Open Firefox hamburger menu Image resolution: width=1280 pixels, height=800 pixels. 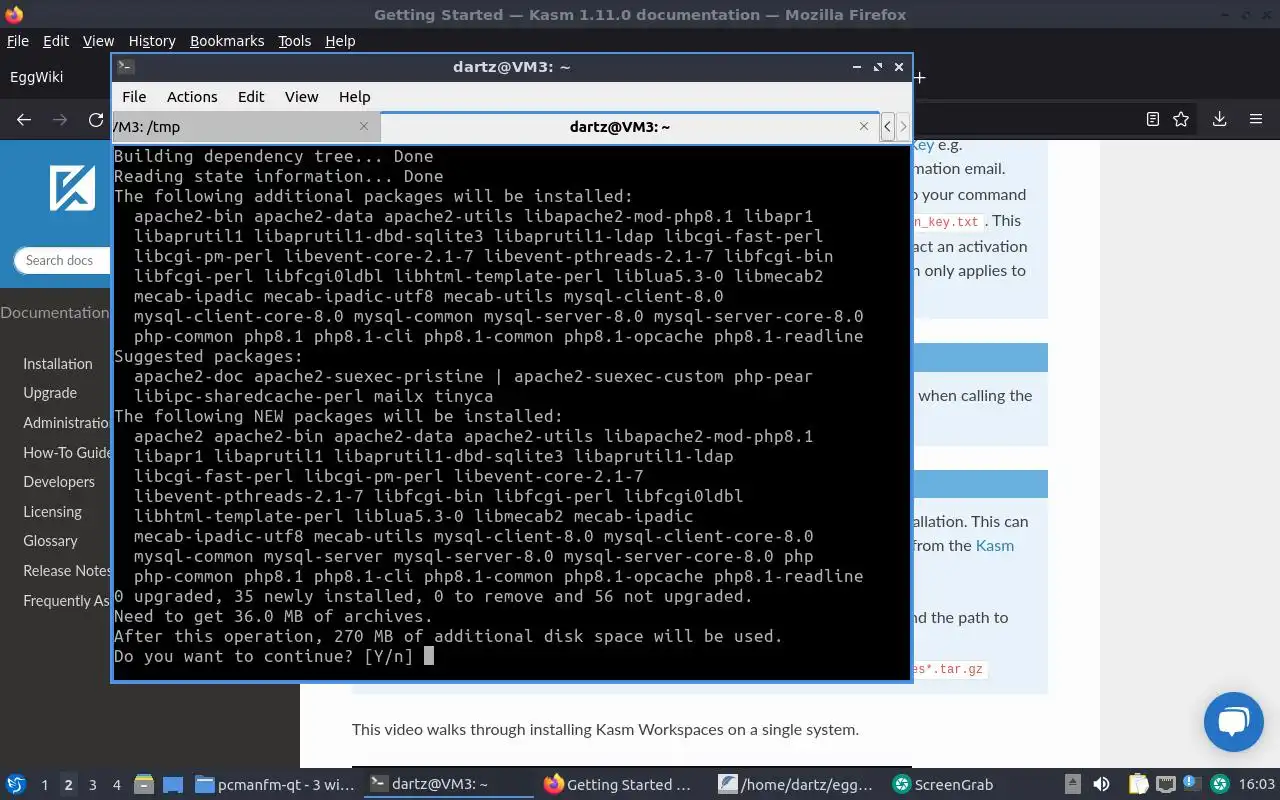pyautogui.click(x=1256, y=119)
